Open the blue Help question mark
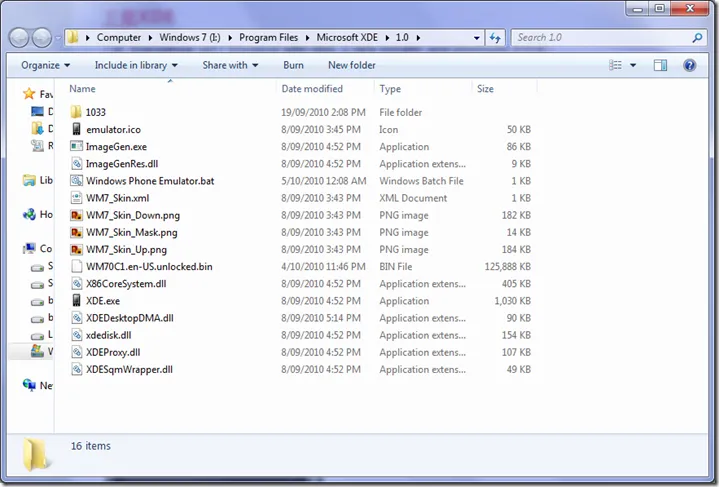The width and height of the screenshot is (719, 487). click(x=689, y=65)
